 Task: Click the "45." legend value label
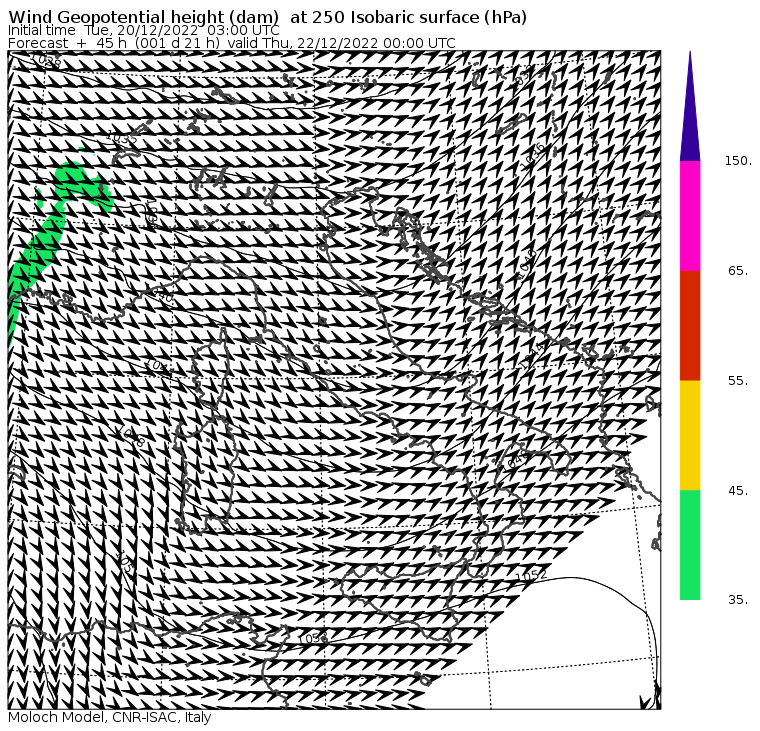[x=738, y=490]
